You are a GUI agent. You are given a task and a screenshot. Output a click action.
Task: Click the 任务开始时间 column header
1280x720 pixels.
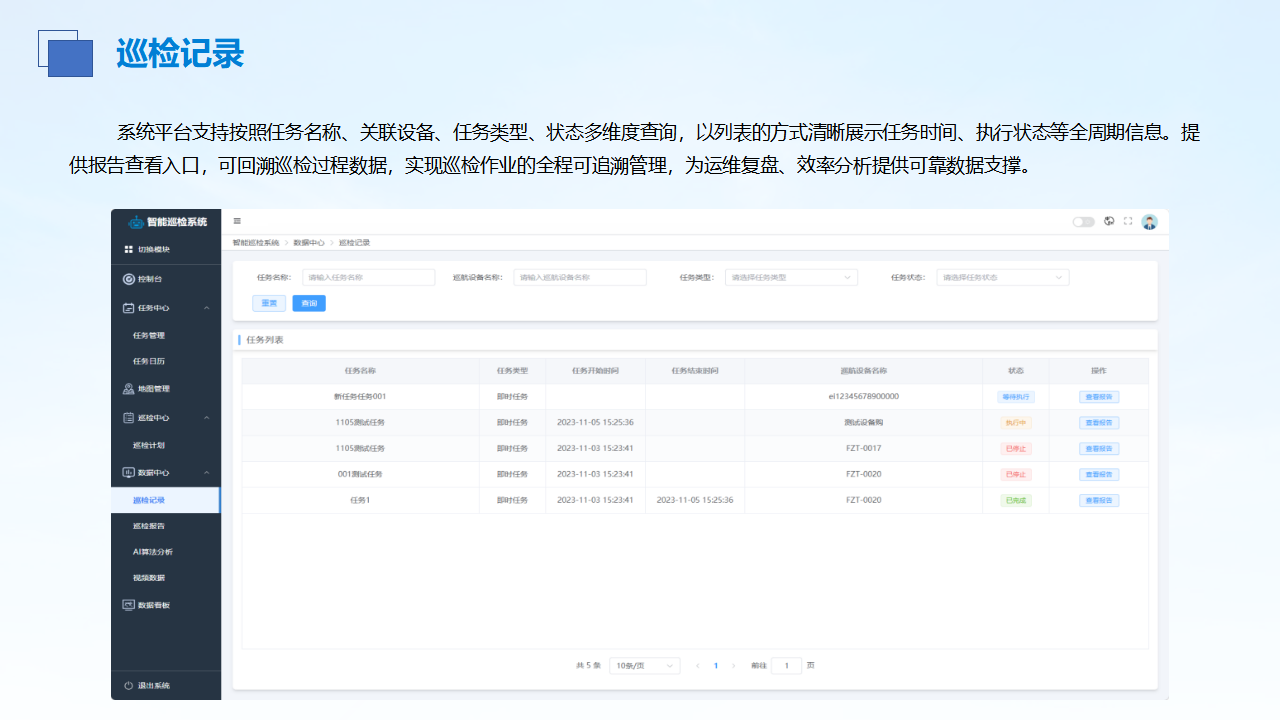click(595, 371)
